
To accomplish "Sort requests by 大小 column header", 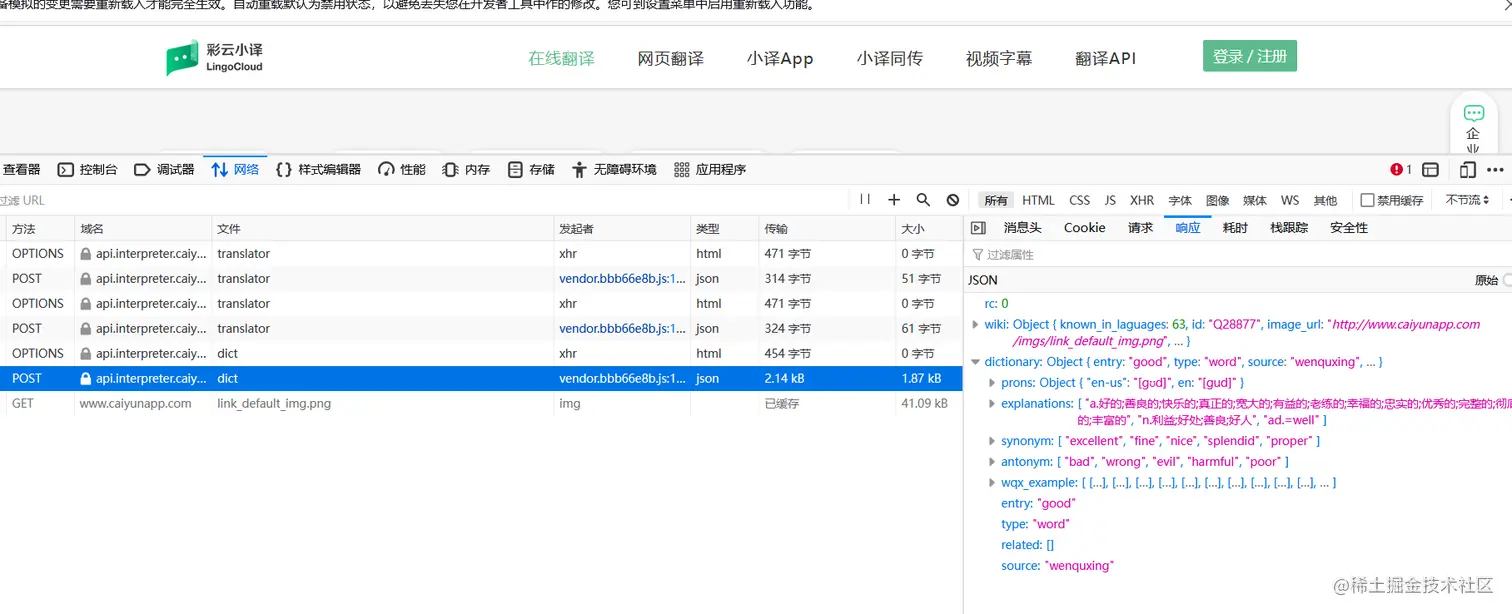I will click(929, 229).
